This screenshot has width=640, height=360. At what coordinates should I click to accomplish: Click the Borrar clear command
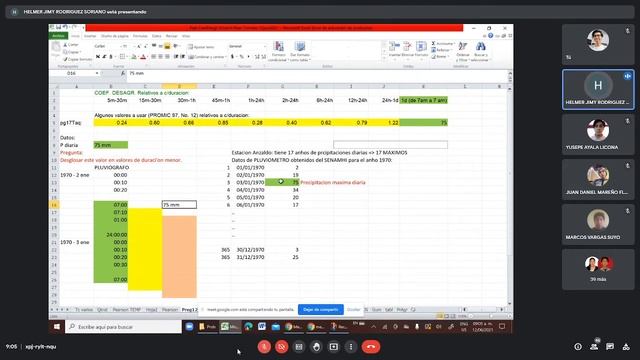439,56
